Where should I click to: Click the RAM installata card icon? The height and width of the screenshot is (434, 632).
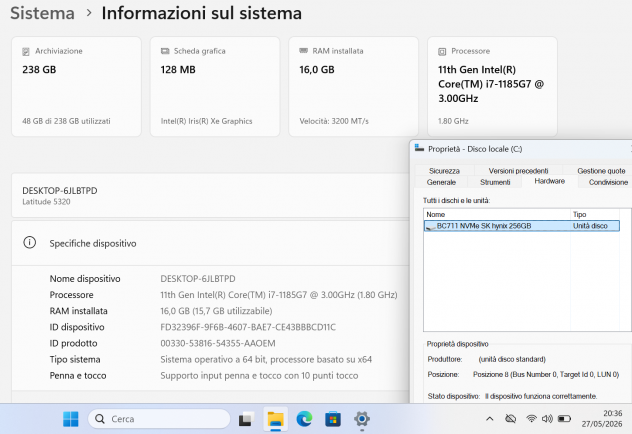(304, 51)
